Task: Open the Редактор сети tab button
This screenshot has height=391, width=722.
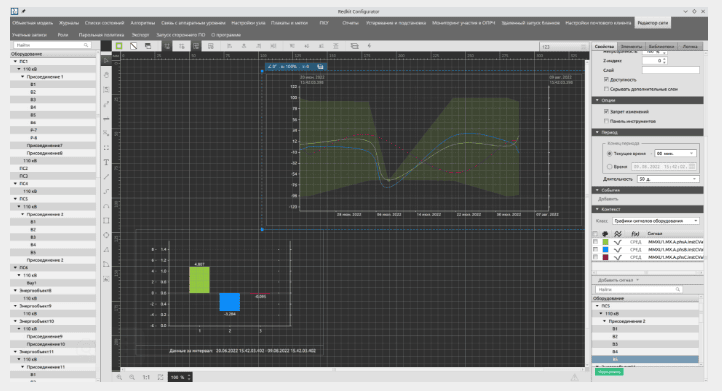Action: (653, 23)
